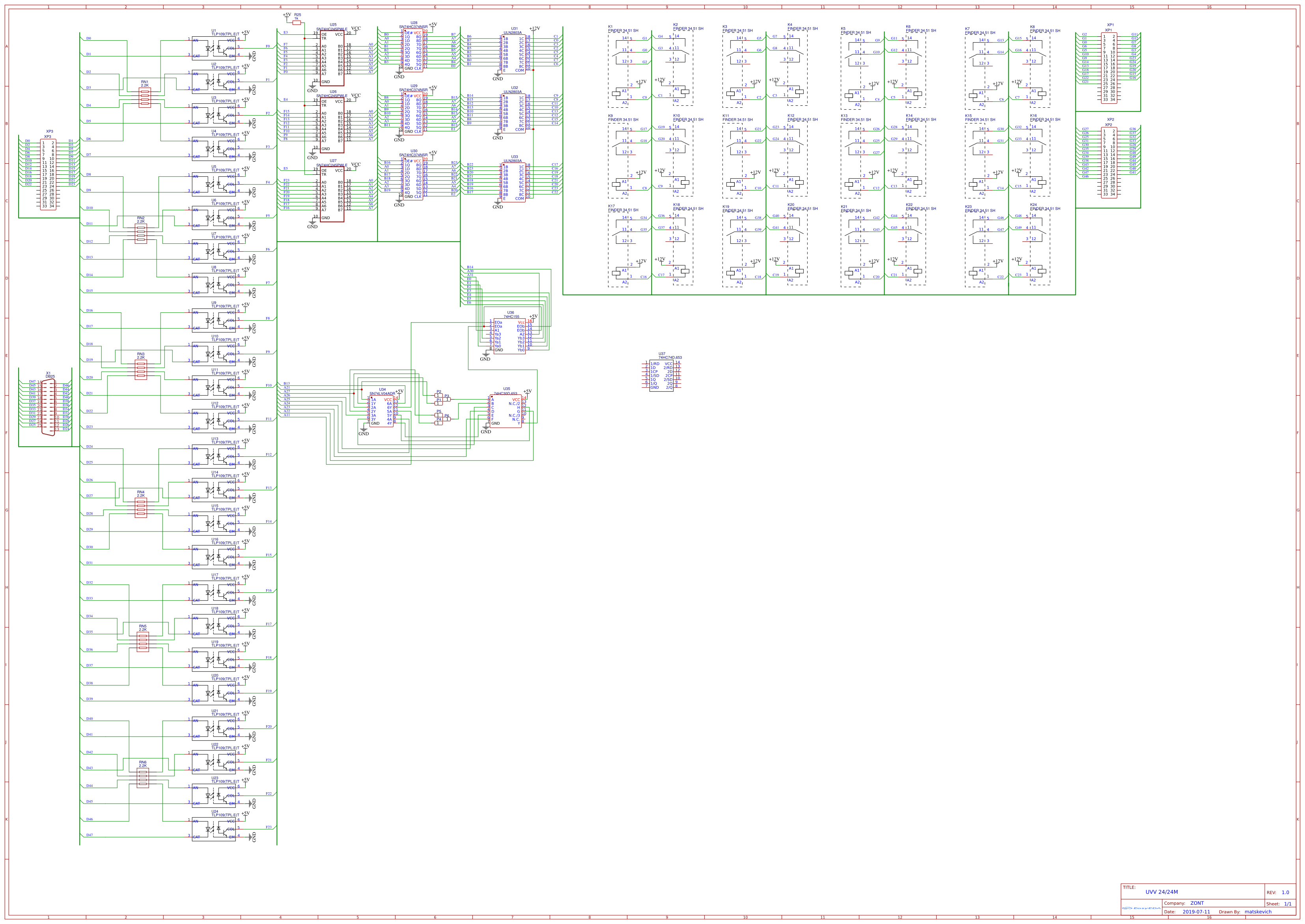Click the U34 SN74LV04ADR inverter symbol
Viewport: 1305px width, 924px height.
click(x=381, y=411)
